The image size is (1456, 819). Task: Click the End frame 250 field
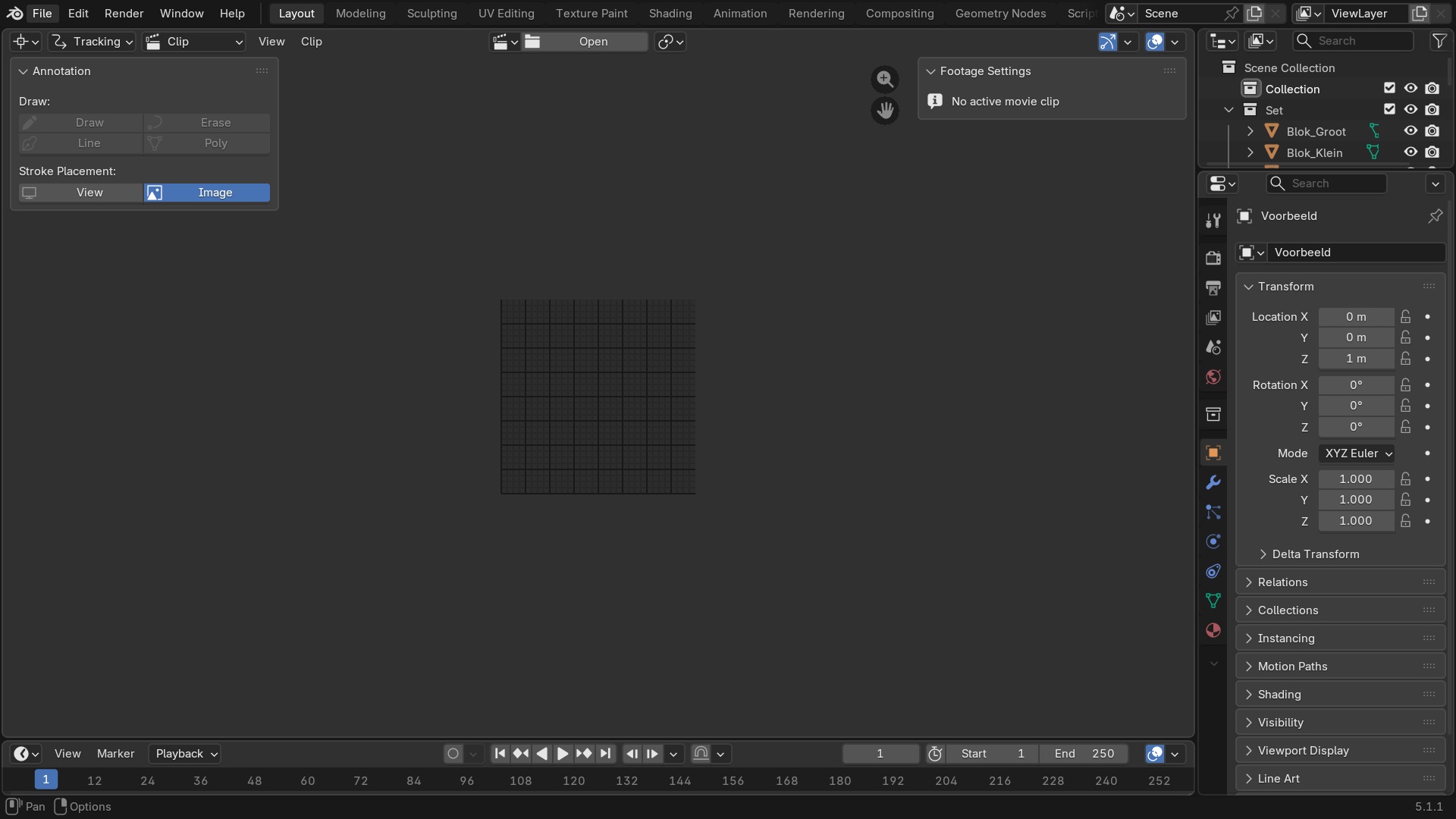coord(1084,754)
